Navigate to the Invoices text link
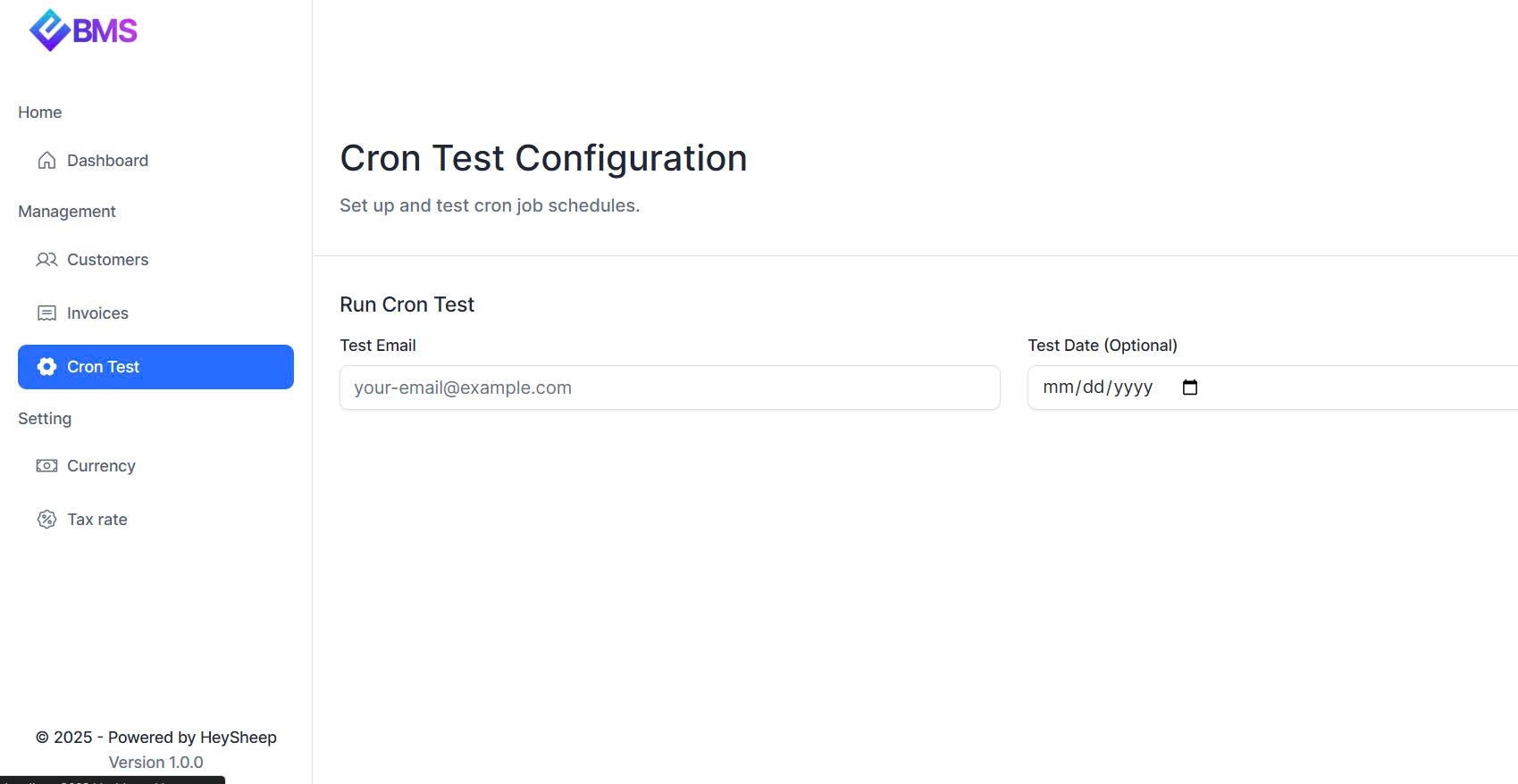The height and width of the screenshot is (784, 1518). (97, 313)
